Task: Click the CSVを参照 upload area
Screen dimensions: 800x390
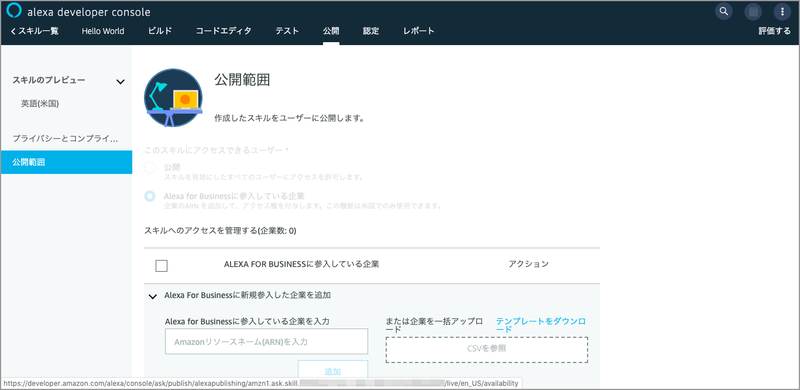Action: 487,350
